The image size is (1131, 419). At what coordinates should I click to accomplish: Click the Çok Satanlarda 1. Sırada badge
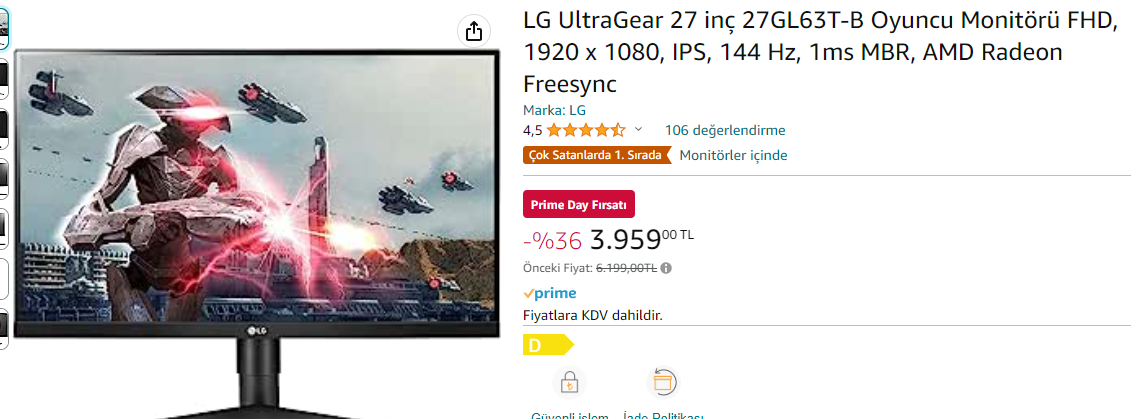[597, 155]
